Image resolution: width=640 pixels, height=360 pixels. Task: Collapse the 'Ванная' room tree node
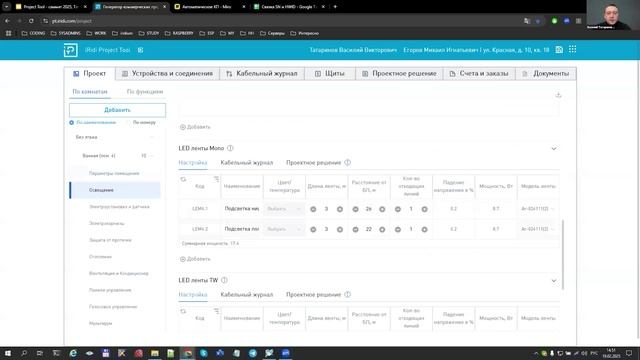(x=152, y=156)
